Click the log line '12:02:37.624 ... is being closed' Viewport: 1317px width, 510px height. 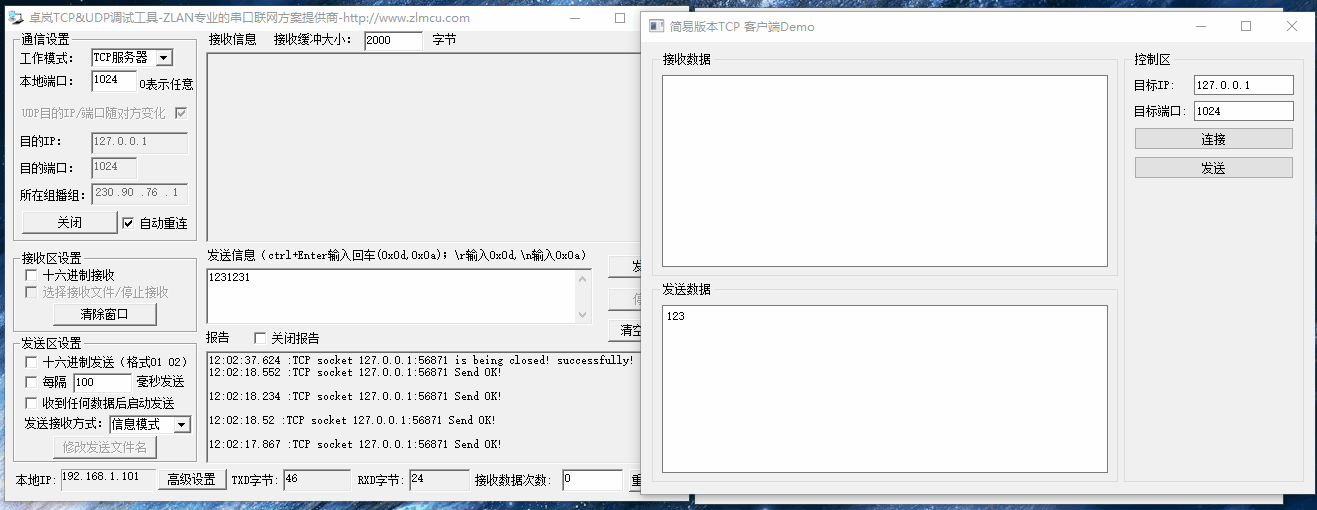coord(421,360)
